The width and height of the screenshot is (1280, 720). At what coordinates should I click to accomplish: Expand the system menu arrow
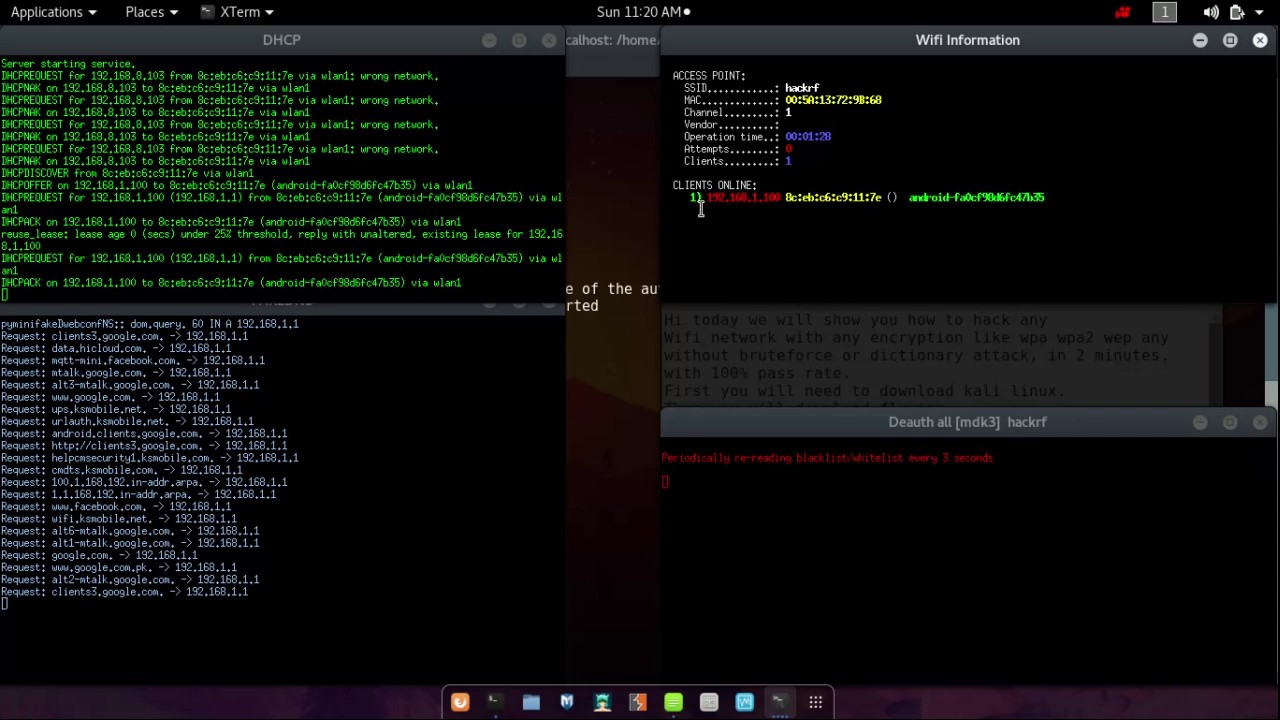1261,12
